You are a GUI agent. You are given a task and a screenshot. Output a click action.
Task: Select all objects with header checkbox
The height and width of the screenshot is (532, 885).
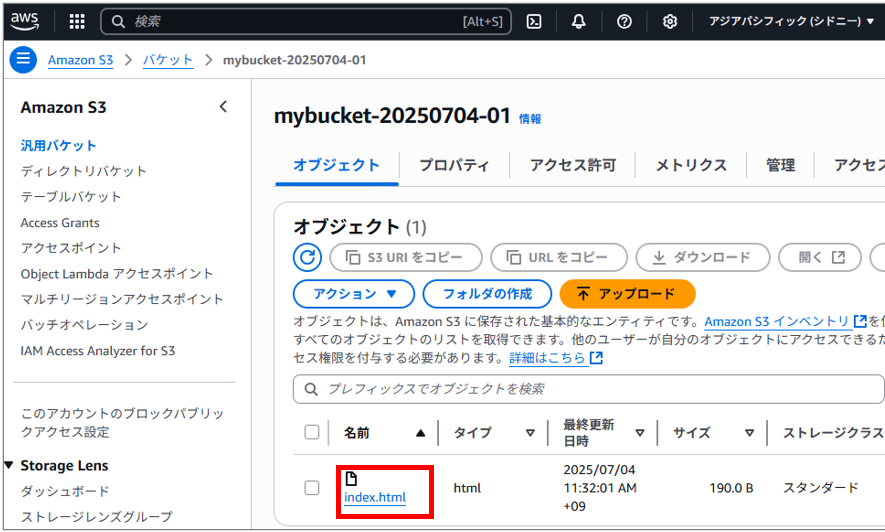click(312, 432)
